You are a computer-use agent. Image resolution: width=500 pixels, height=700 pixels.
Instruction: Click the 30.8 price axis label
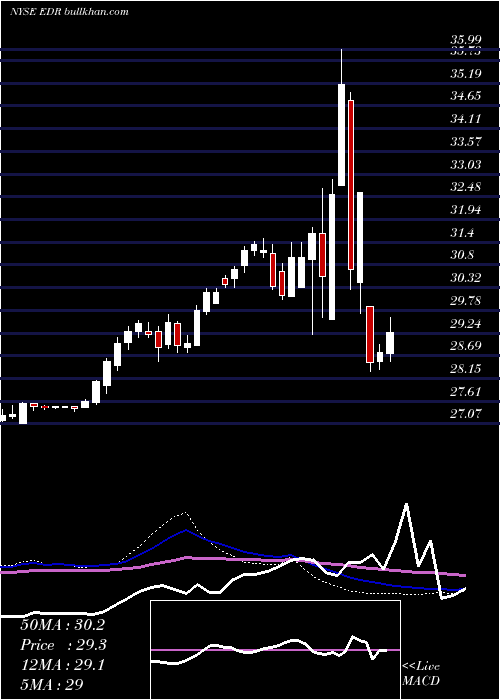coord(462,255)
